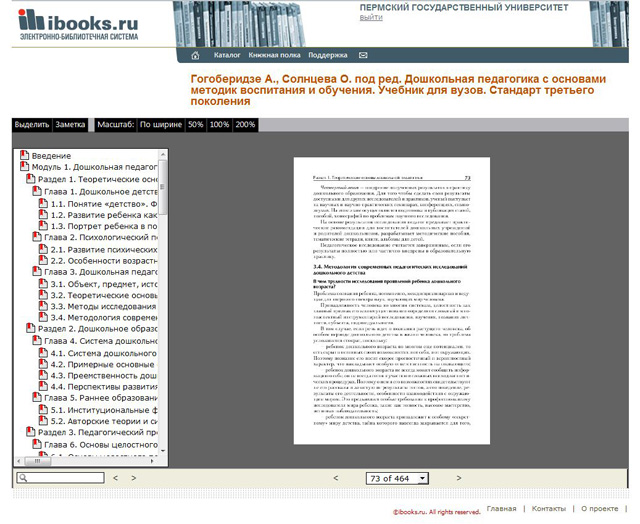Click the page icon beside Введение
This screenshot has height=524, width=640.
coord(24,155)
